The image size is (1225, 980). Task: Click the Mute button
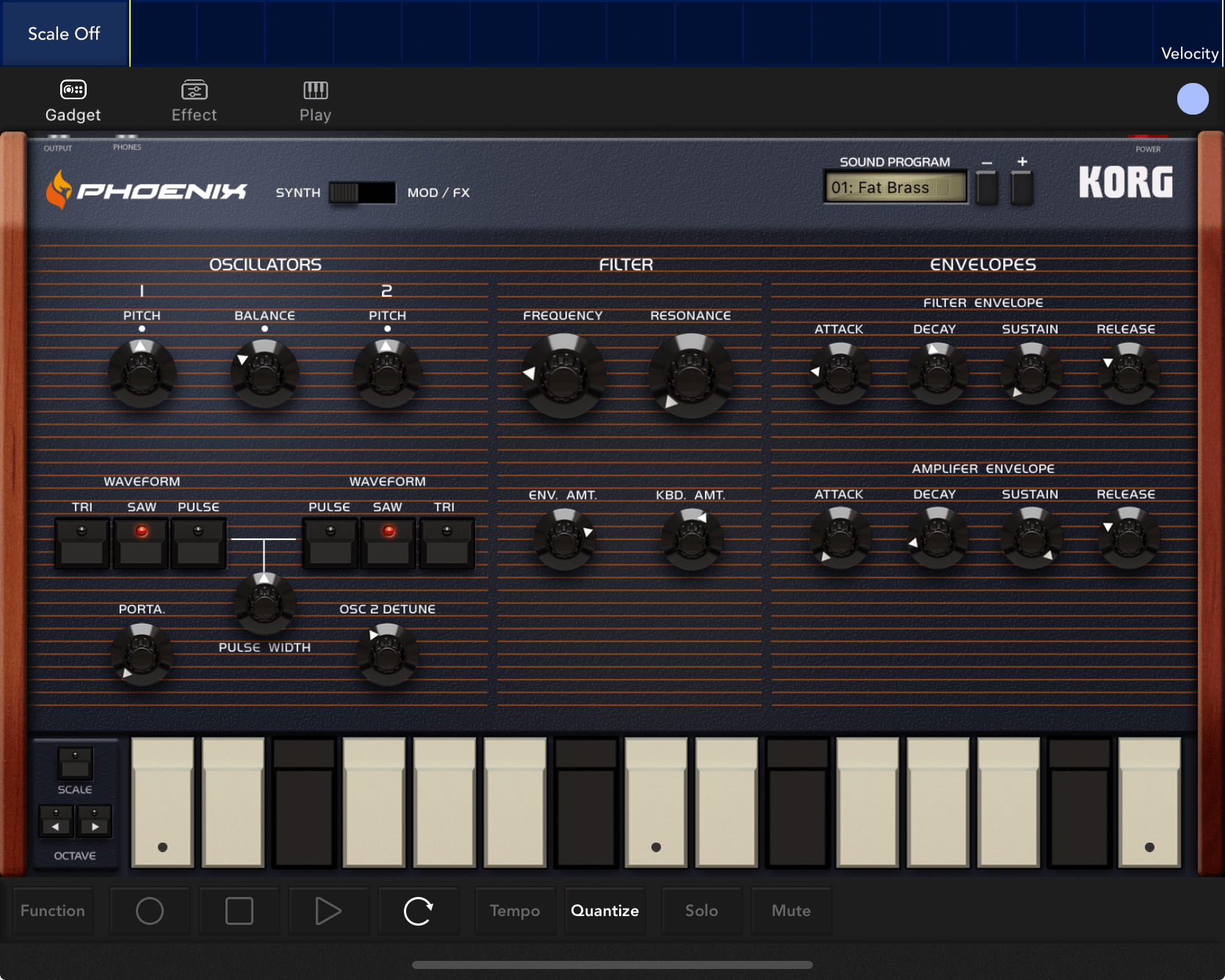(792, 911)
